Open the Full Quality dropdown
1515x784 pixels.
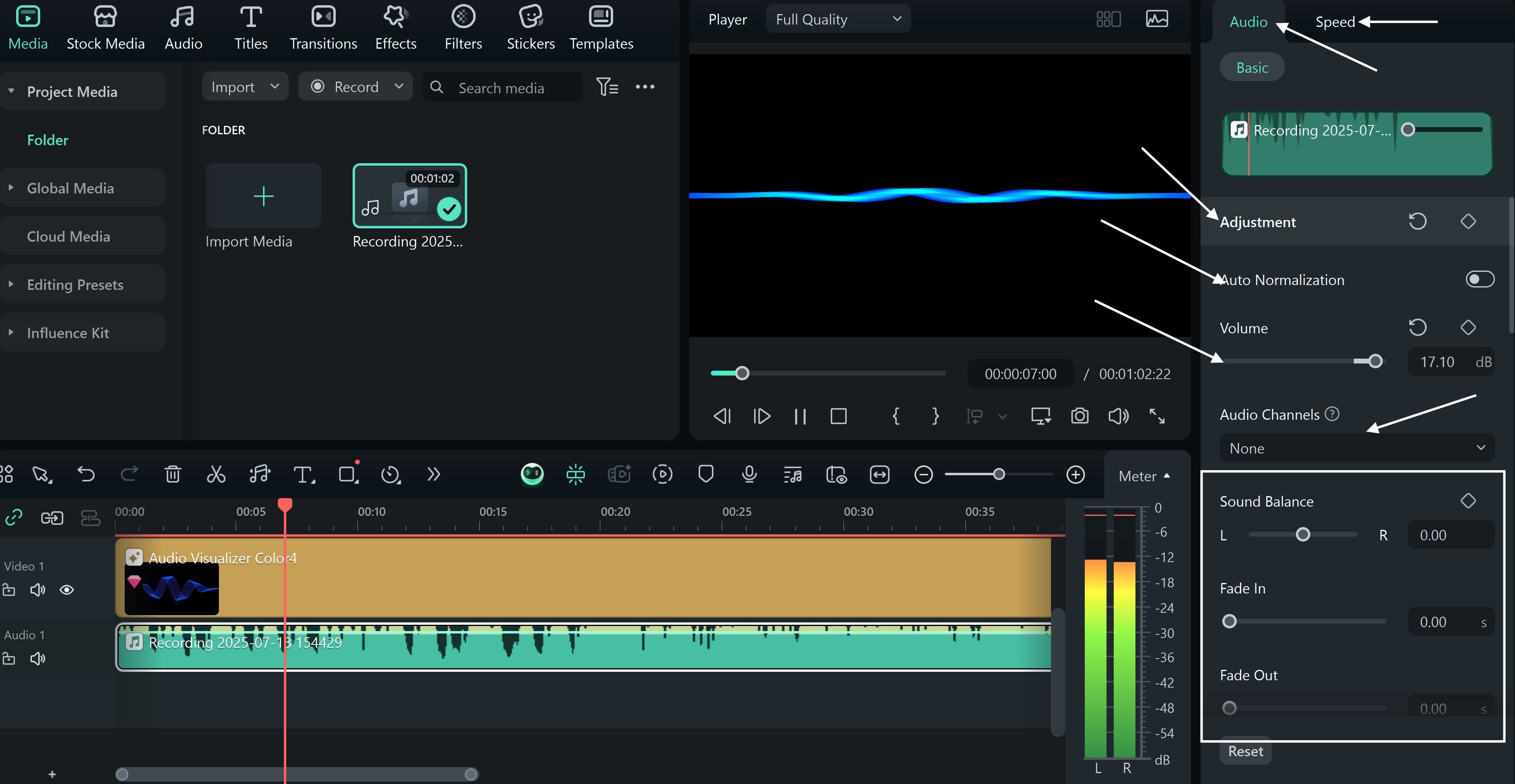(x=838, y=19)
